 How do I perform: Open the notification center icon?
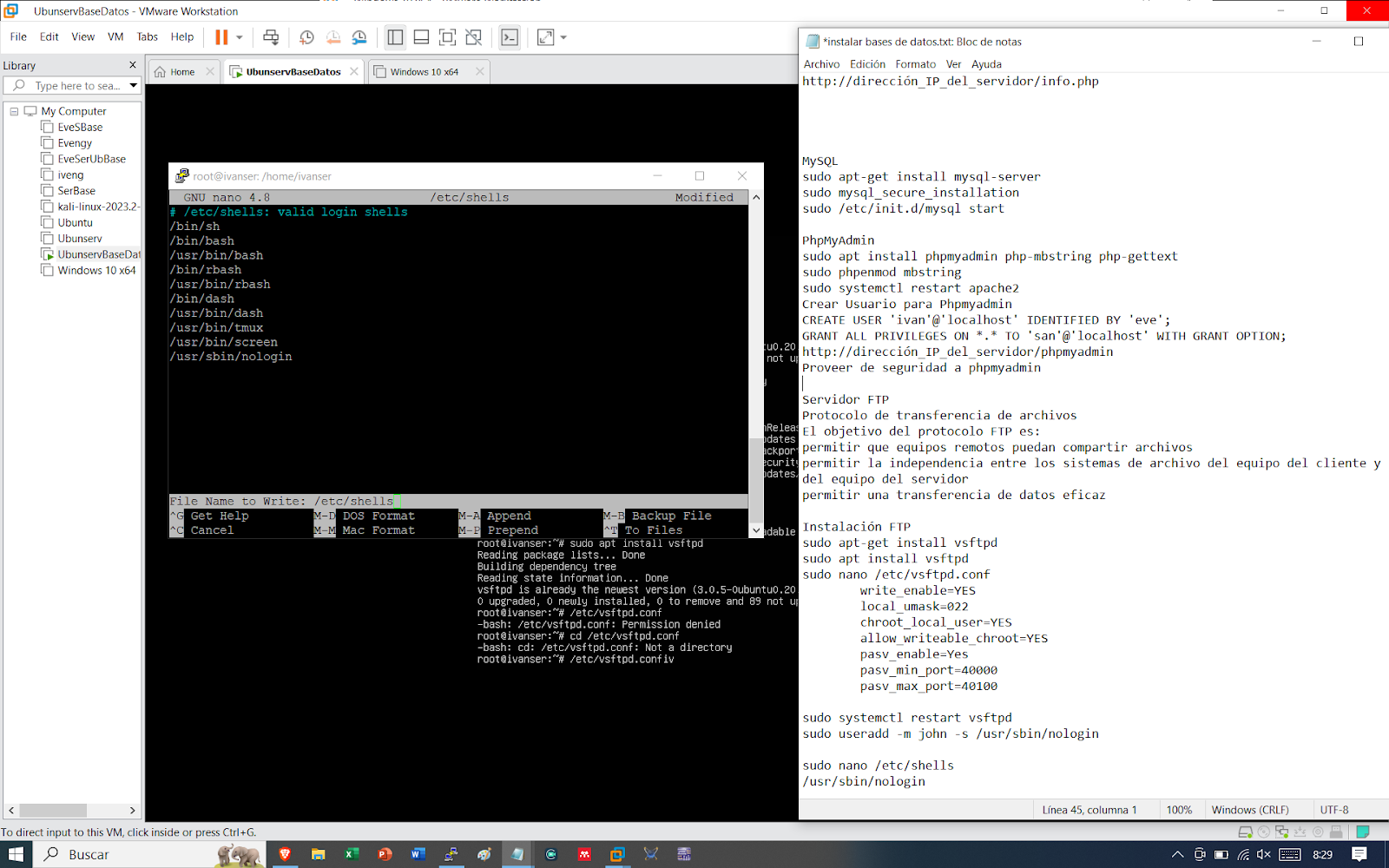[x=1360, y=854]
